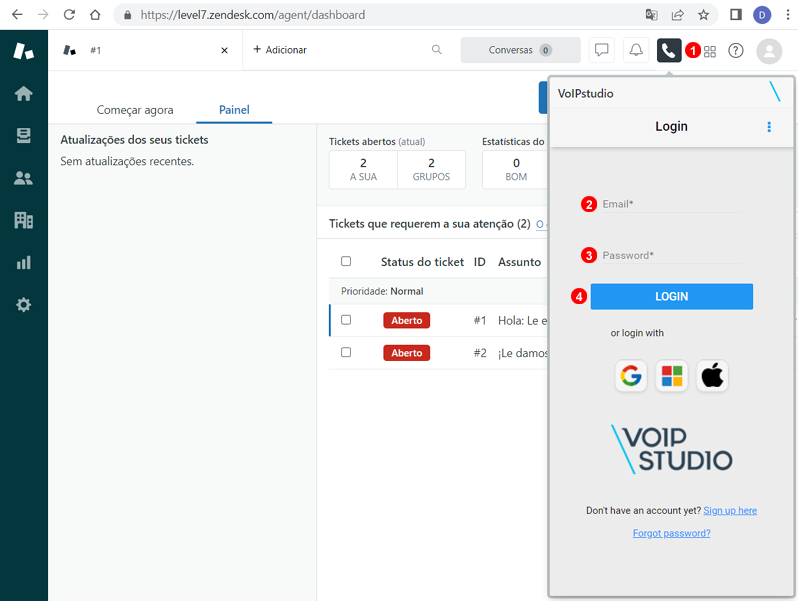Tick the checkbox for ticket #2
The width and height of the screenshot is (798, 601).
pos(346,352)
